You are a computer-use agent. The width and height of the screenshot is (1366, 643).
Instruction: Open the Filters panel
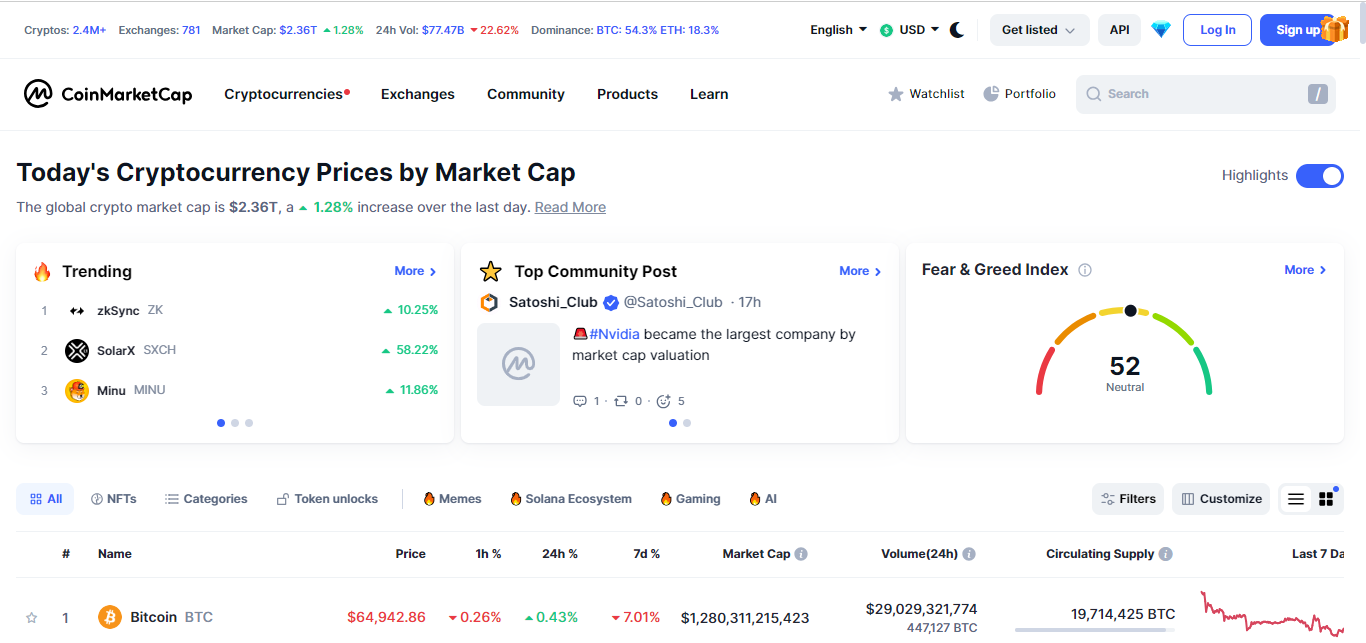coord(1128,499)
